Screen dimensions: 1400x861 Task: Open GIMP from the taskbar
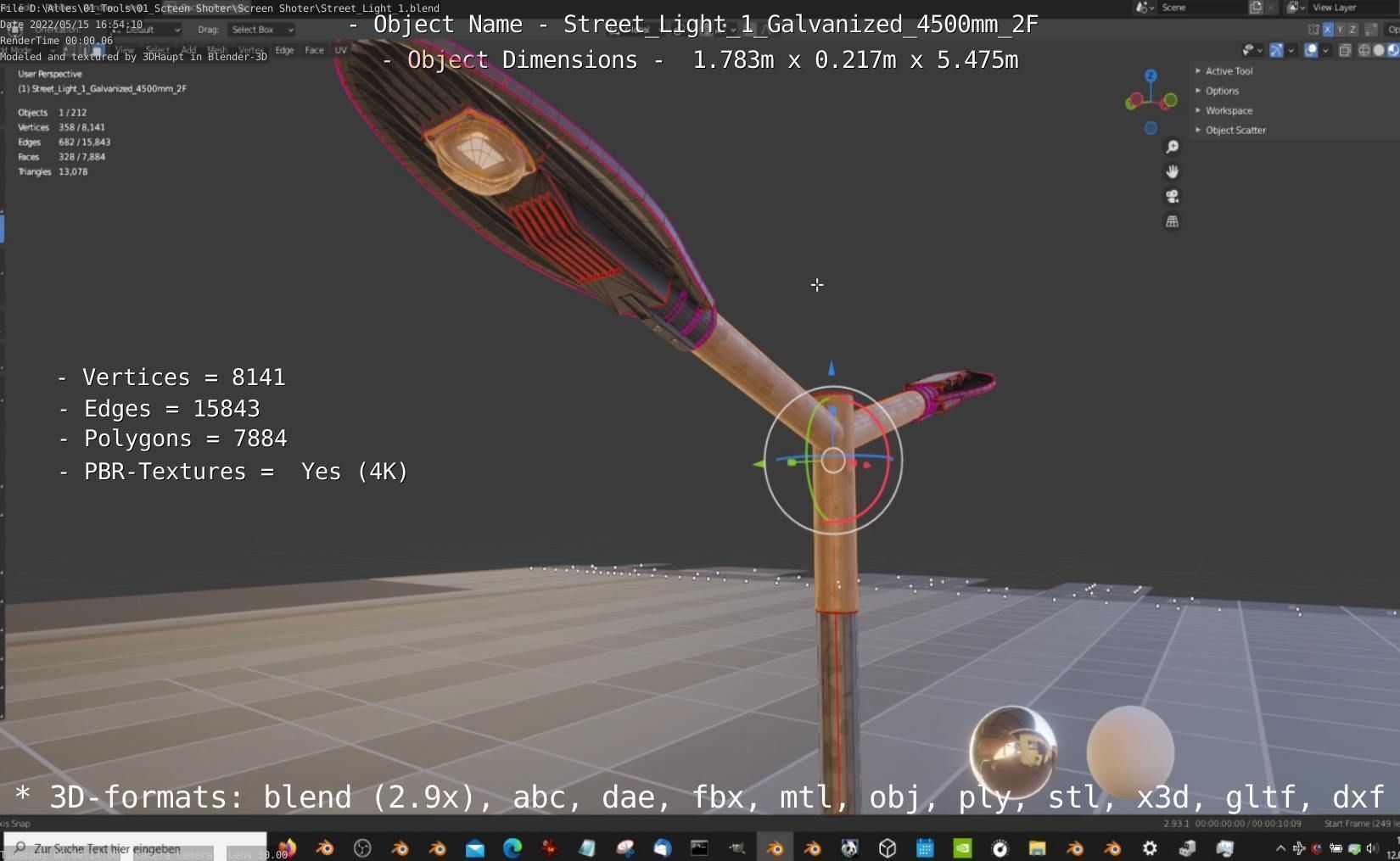pyautogui.click(x=736, y=847)
